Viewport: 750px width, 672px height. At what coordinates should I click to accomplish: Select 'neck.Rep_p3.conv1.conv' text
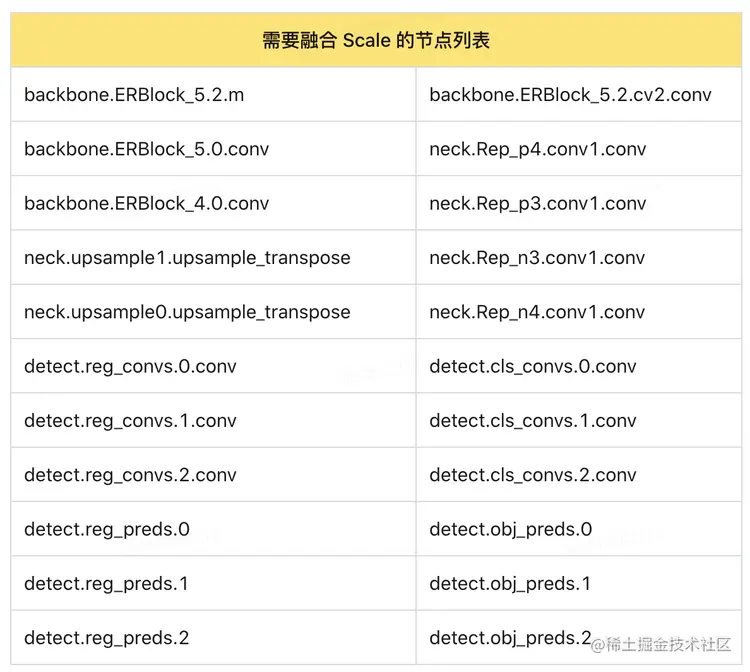tap(538, 204)
